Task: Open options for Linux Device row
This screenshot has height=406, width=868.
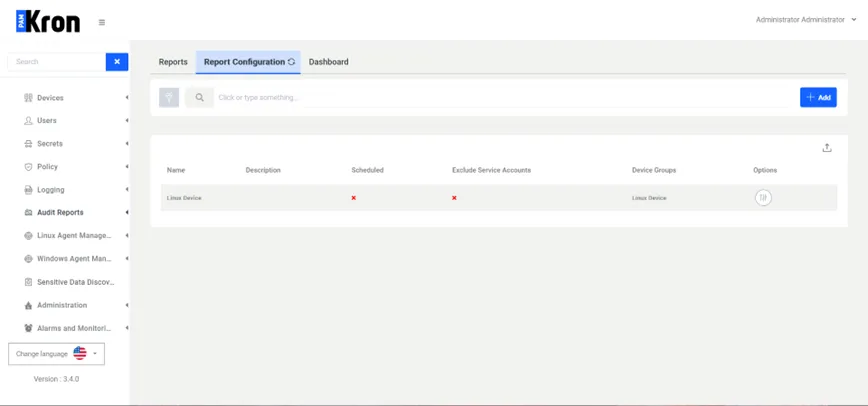Action: point(763,198)
